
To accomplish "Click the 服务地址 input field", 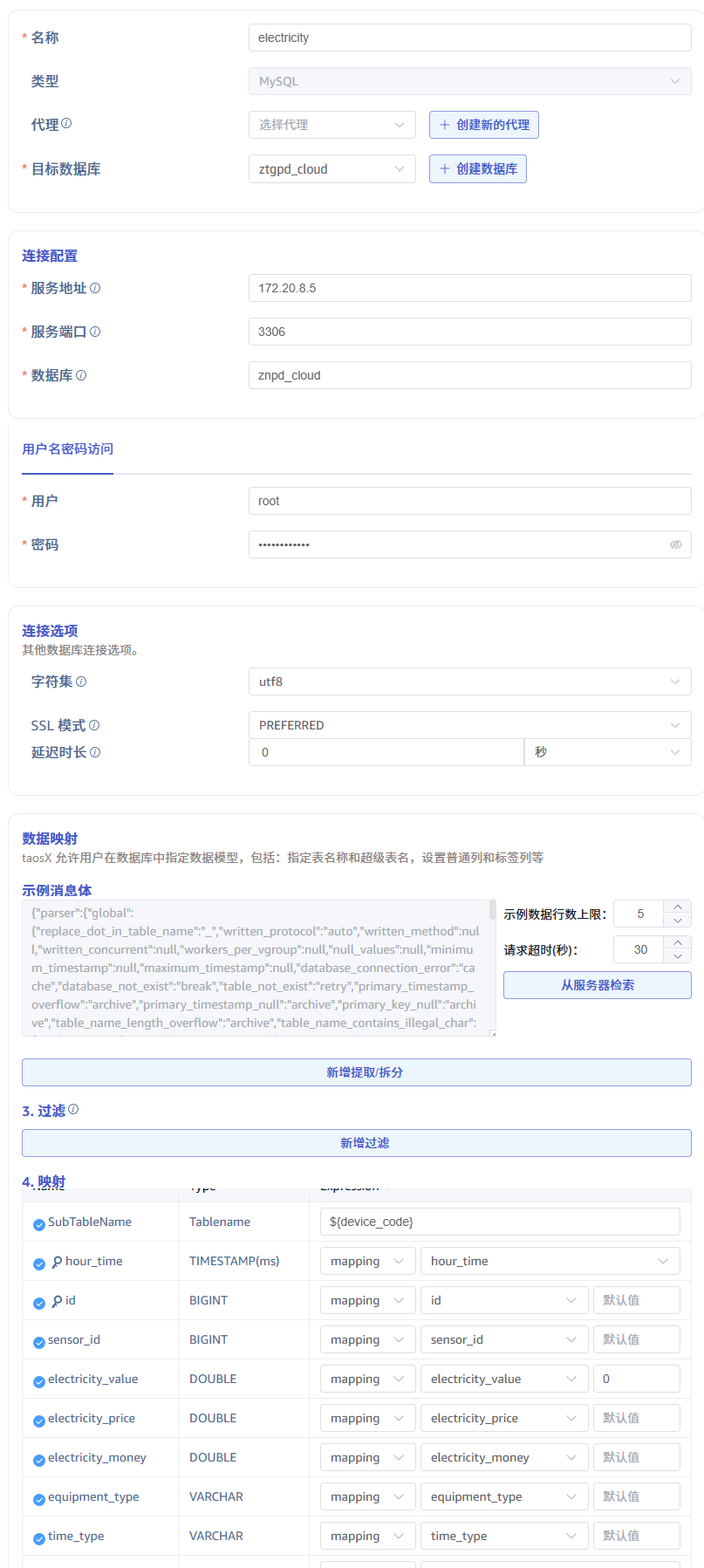I will coord(469,288).
